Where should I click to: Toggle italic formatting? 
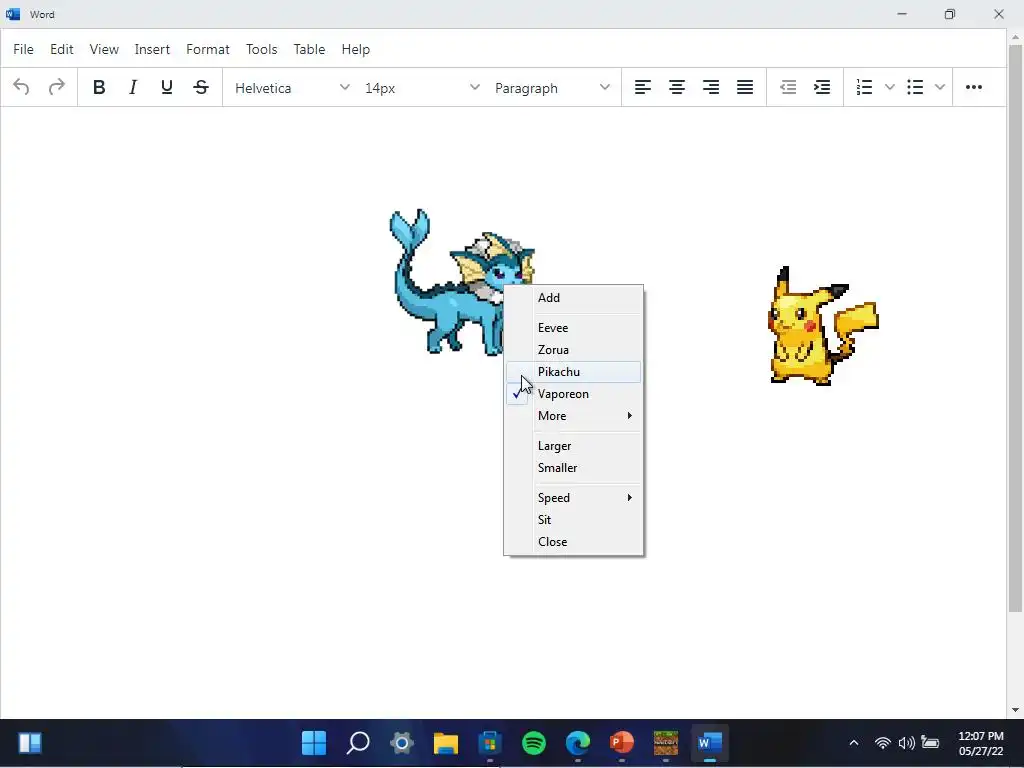coord(133,87)
